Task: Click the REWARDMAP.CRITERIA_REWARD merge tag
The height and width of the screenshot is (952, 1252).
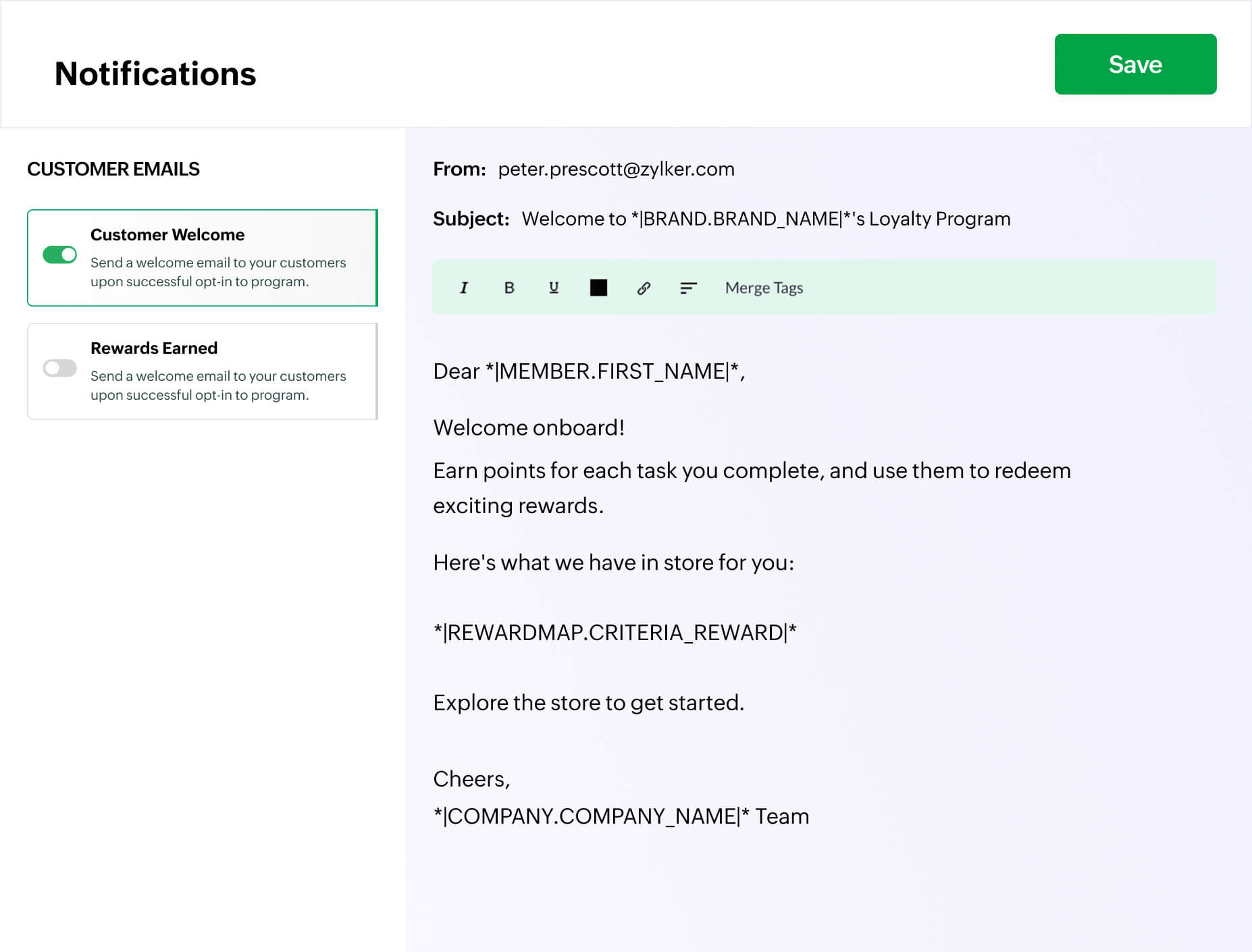Action: (615, 633)
